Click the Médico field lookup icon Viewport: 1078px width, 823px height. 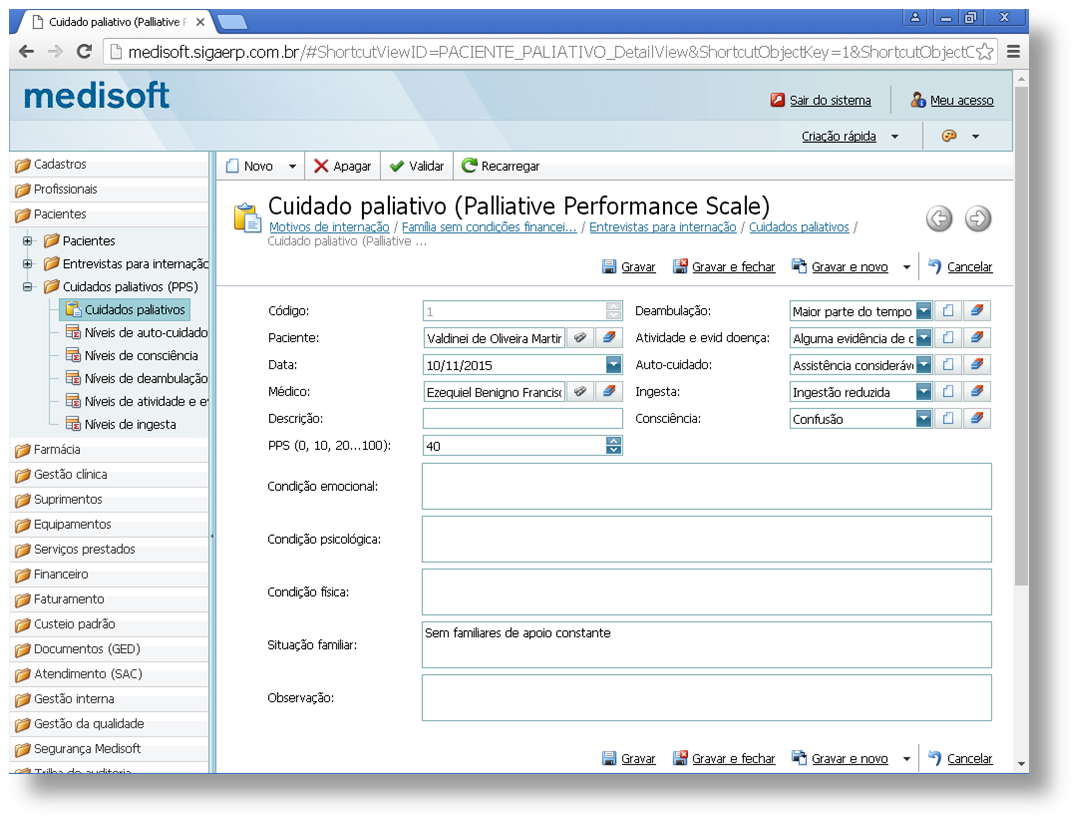point(580,391)
